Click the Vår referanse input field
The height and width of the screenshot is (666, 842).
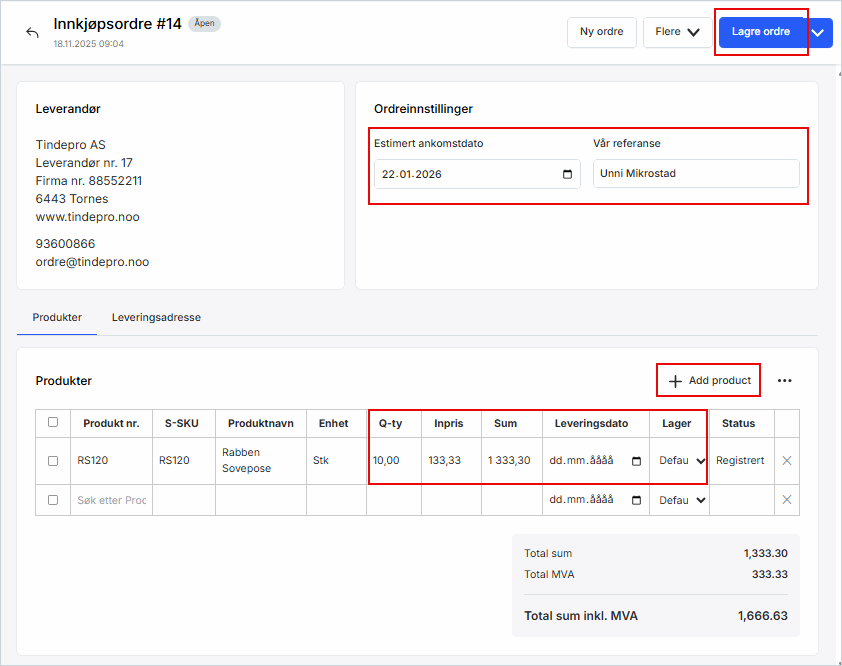(695, 174)
